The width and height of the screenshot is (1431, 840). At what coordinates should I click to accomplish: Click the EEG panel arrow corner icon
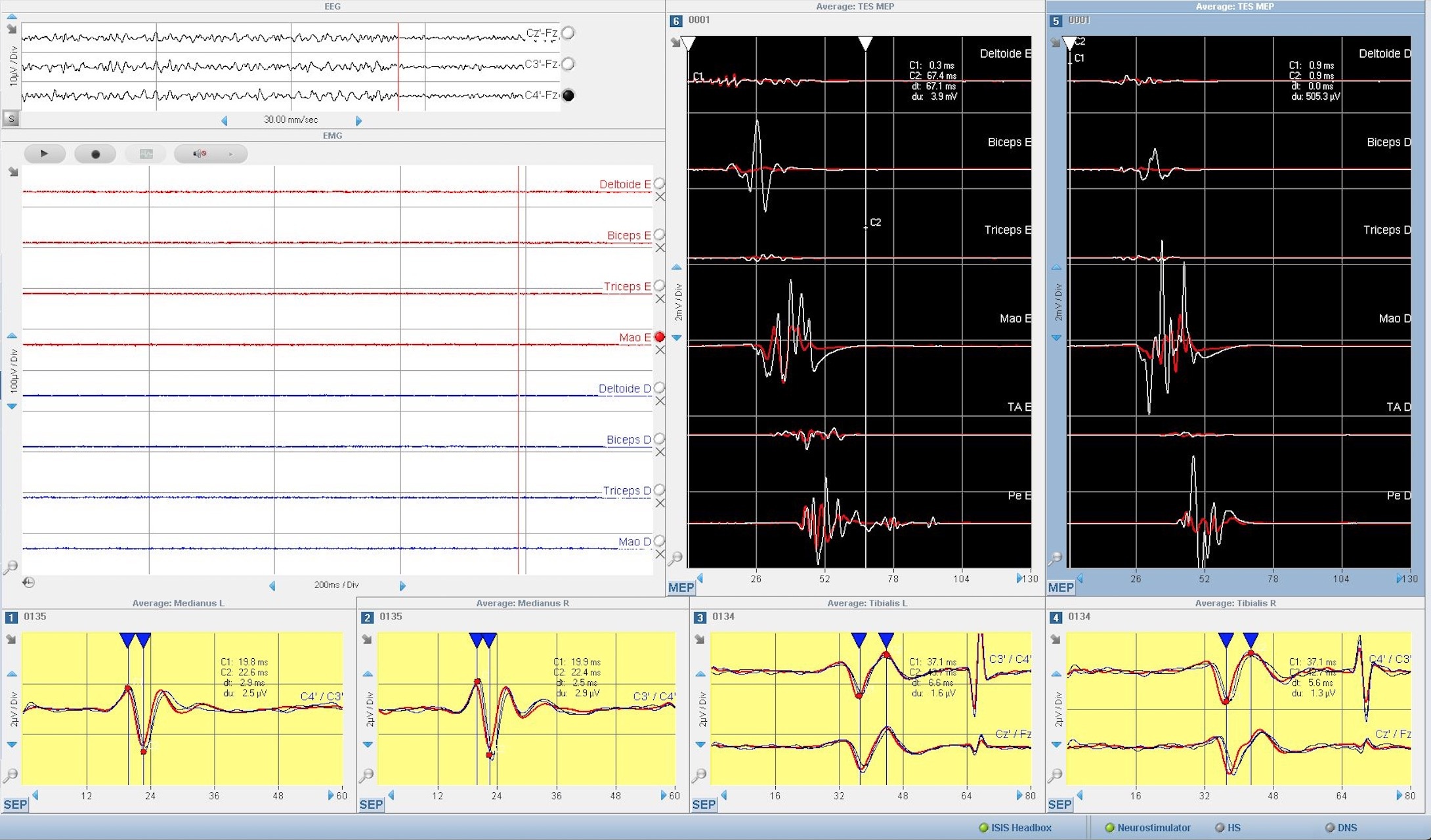click(12, 29)
